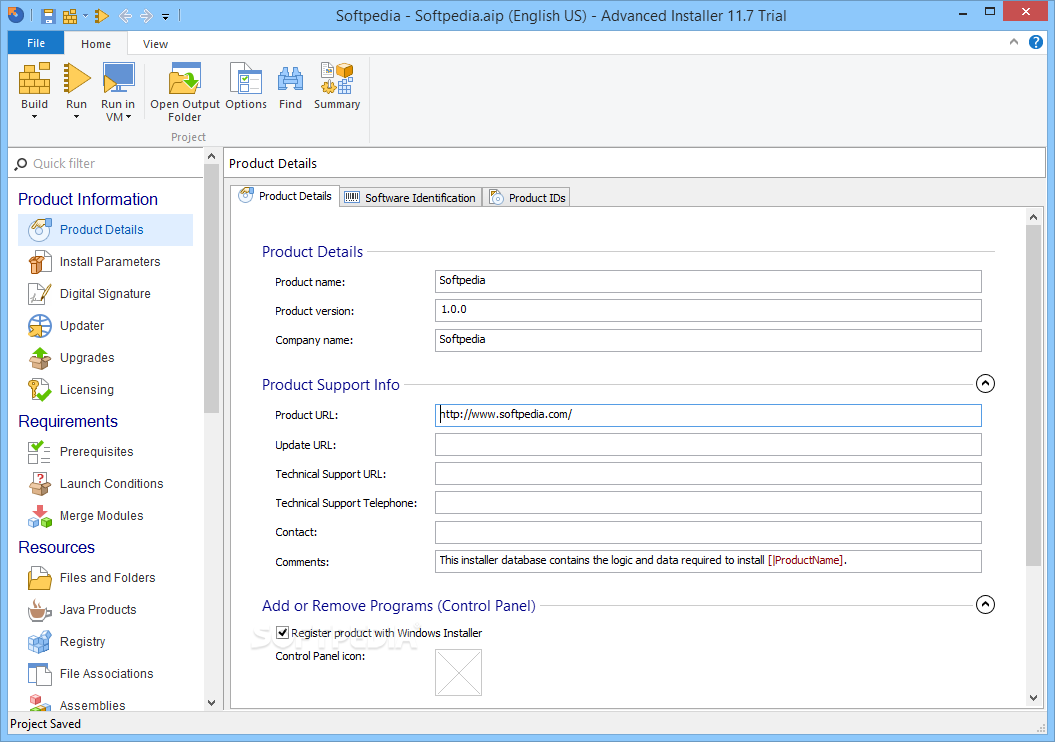The height and width of the screenshot is (742, 1055).
Task: Click the Product URL field
Action: point(708,415)
